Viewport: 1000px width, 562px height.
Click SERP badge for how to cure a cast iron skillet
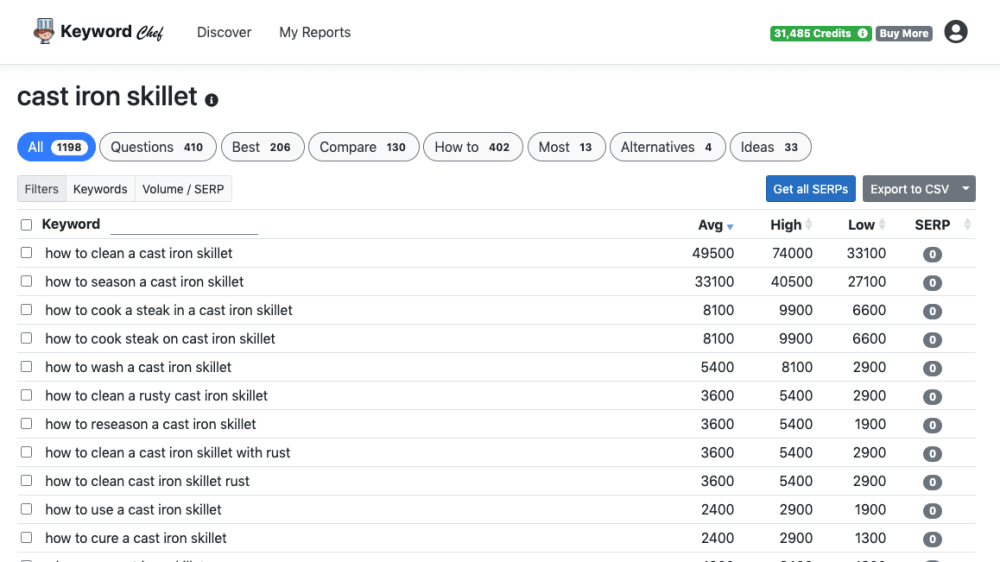pos(932,539)
